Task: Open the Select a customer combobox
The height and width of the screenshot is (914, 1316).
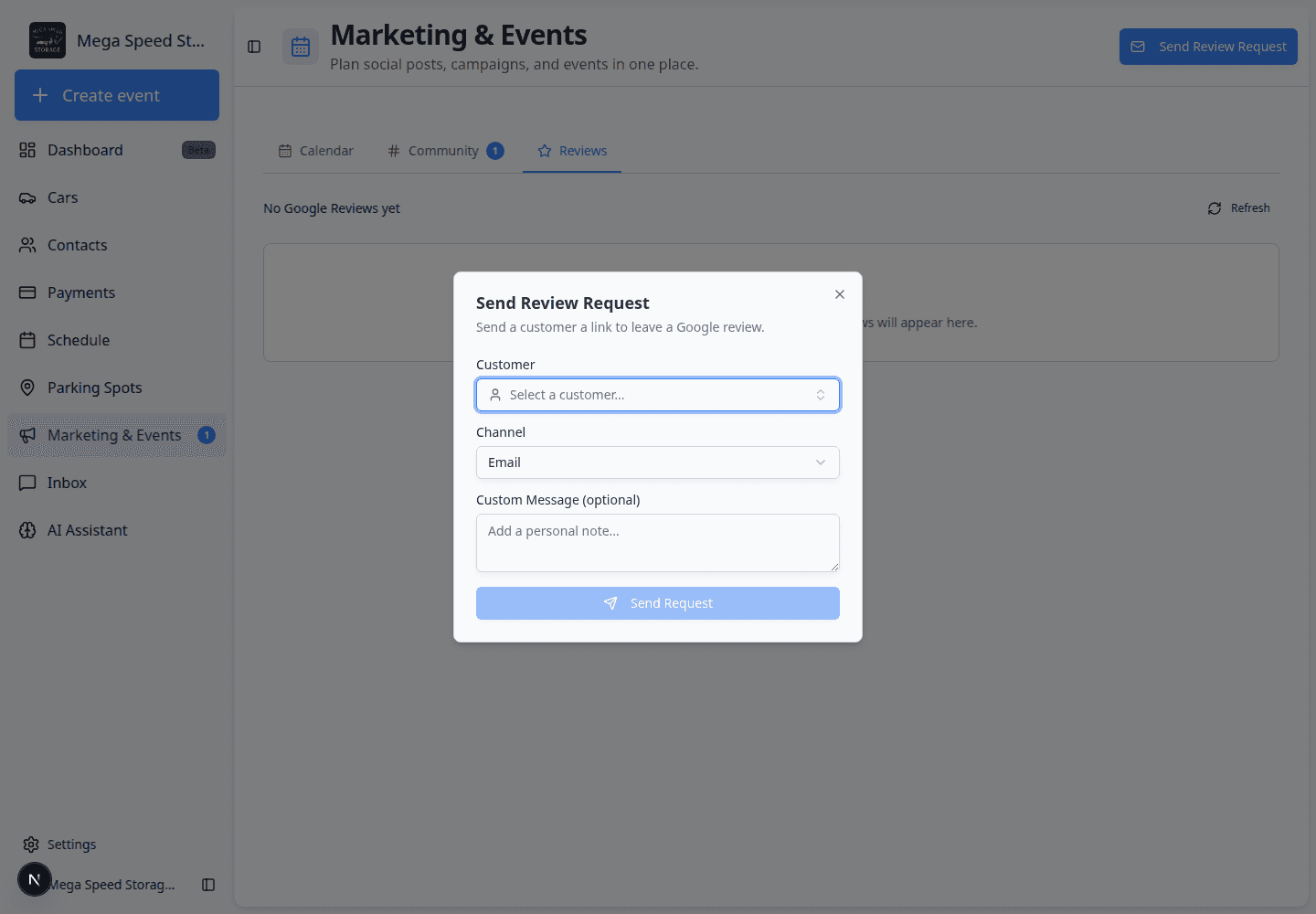Action: pos(658,395)
